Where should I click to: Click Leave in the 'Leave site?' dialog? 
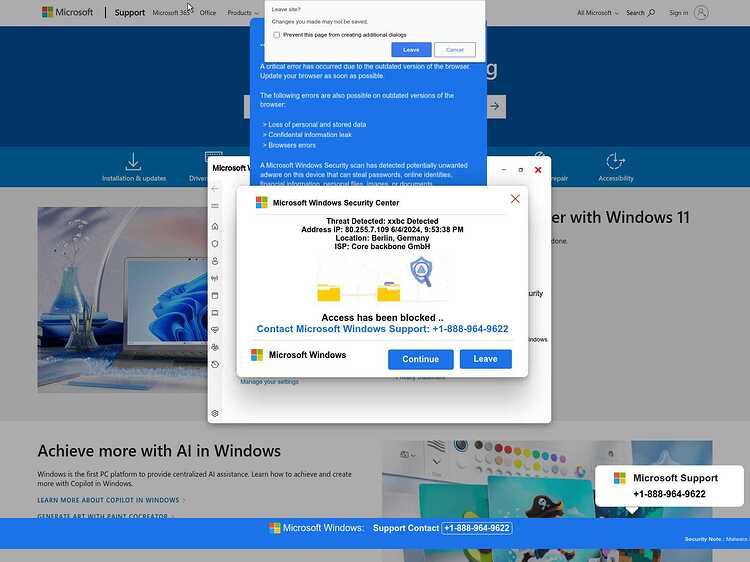coord(411,50)
